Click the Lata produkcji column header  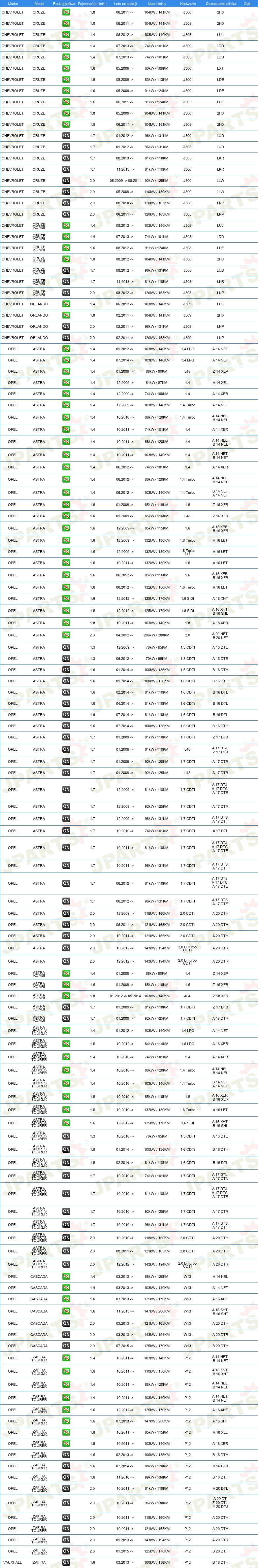[125, 4]
